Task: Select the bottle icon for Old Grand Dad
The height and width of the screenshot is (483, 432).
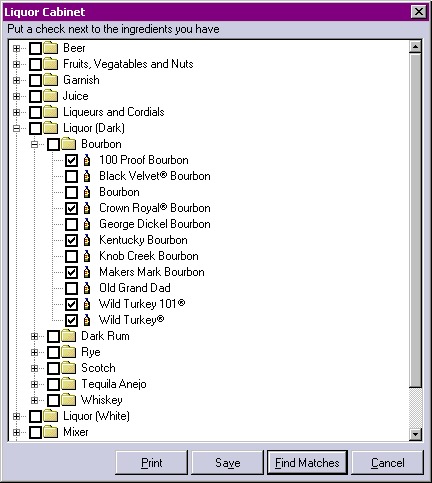Action: (87, 288)
